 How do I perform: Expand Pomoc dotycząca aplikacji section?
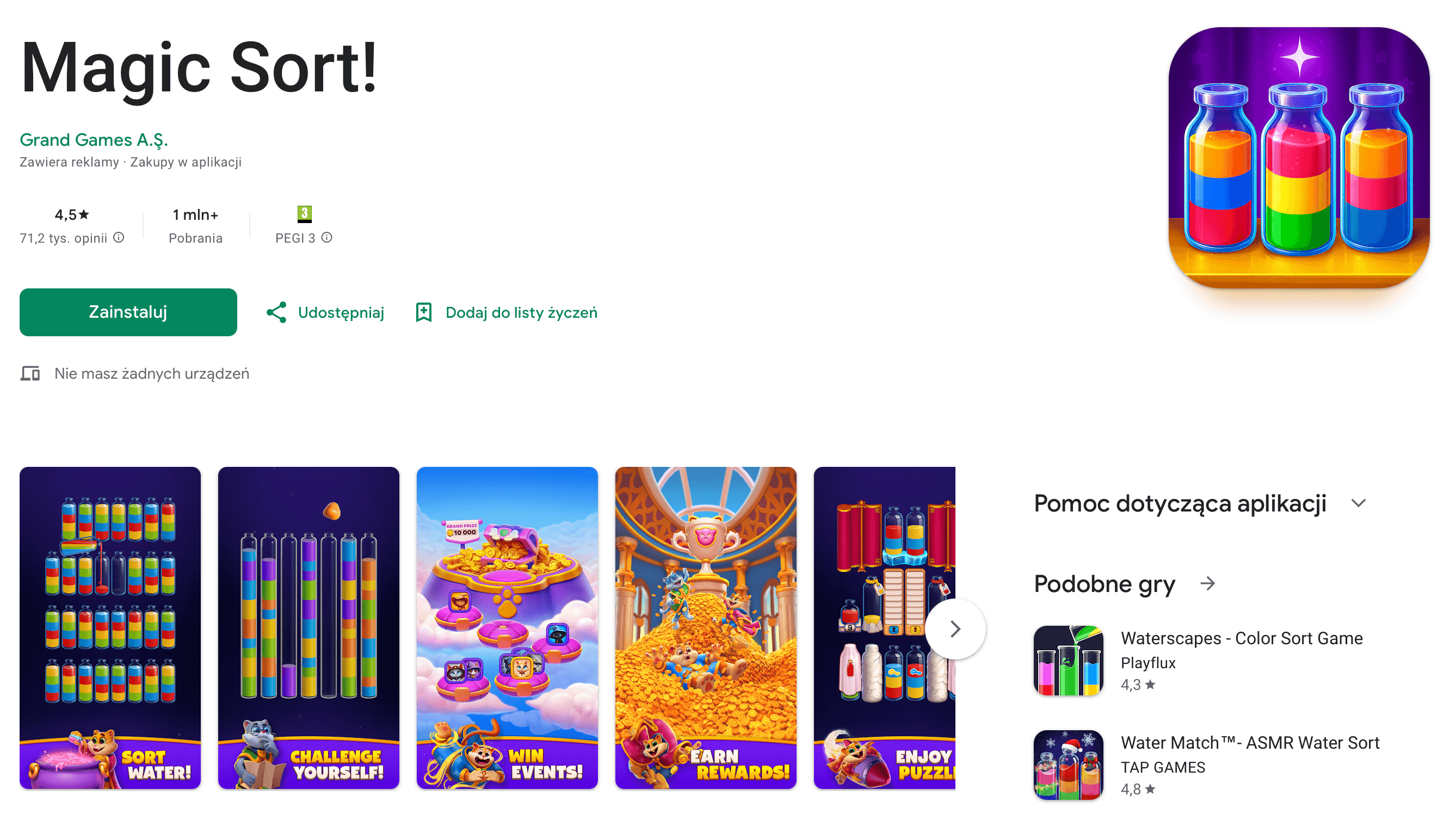tap(1359, 503)
